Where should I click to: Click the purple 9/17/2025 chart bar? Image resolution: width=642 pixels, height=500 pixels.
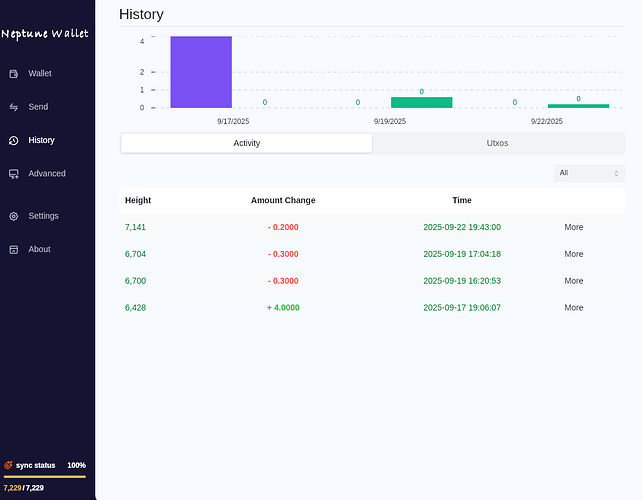point(201,72)
